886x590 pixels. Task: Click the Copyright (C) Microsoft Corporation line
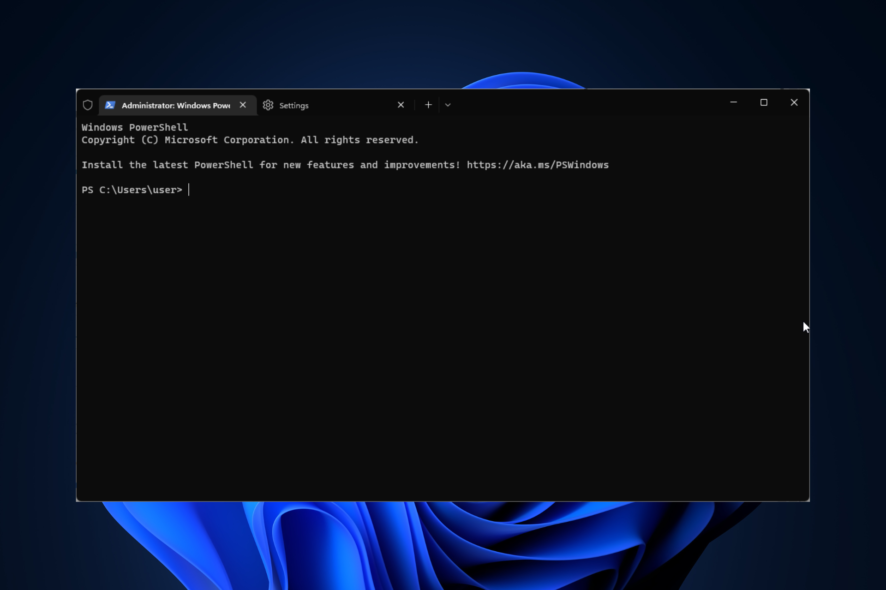pos(250,140)
